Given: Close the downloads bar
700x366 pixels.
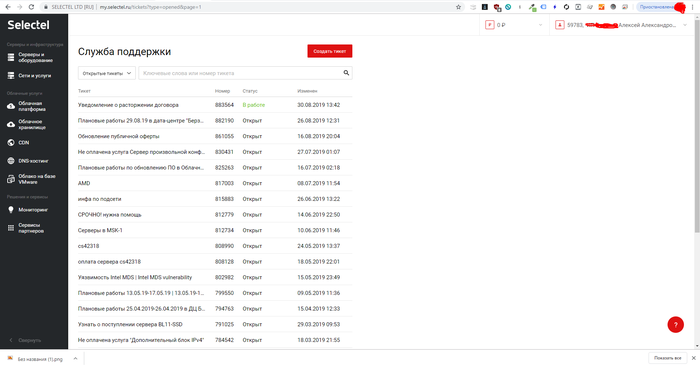Looking at the screenshot, I should click(693, 358).
